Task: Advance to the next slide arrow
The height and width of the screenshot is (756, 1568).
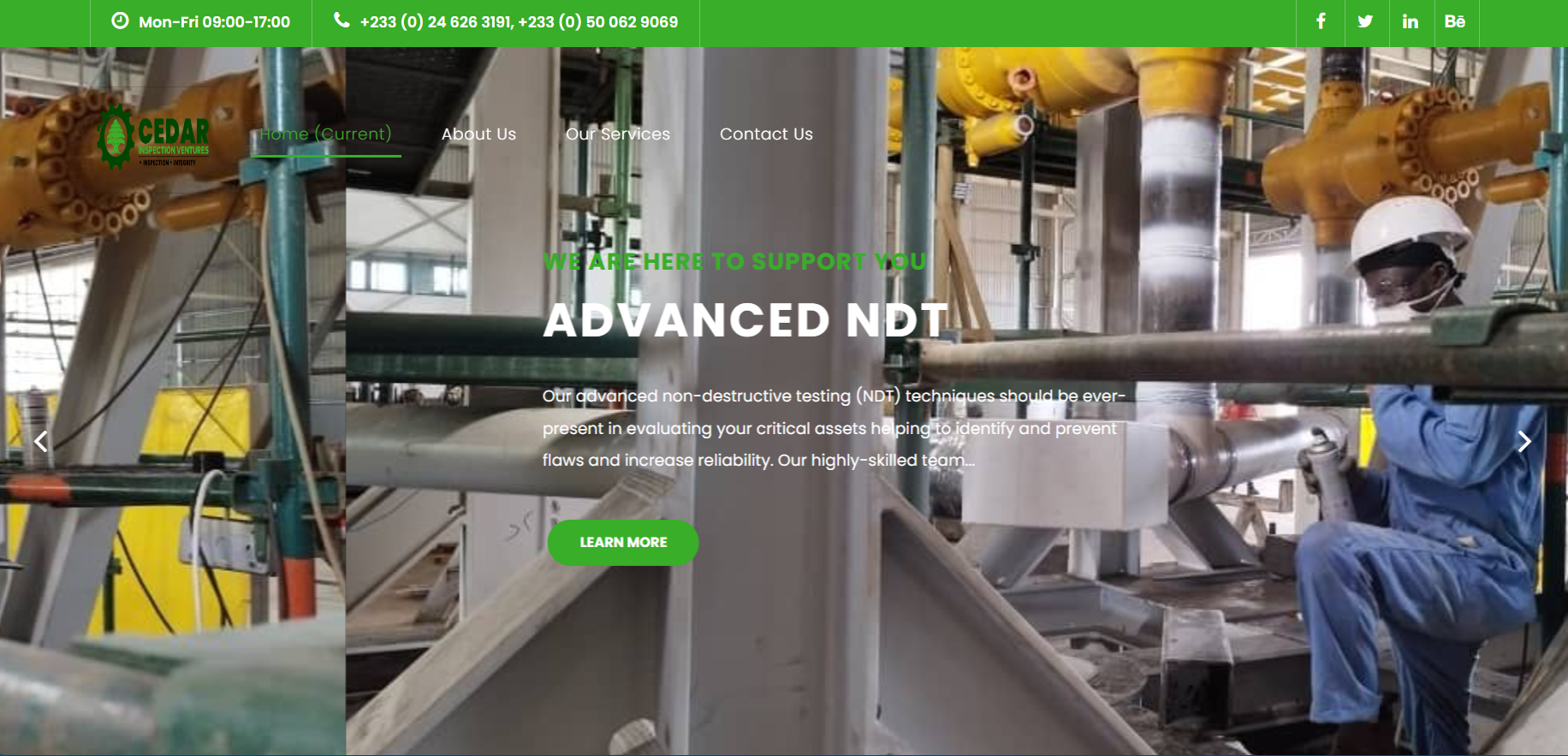Action: 1523,441
